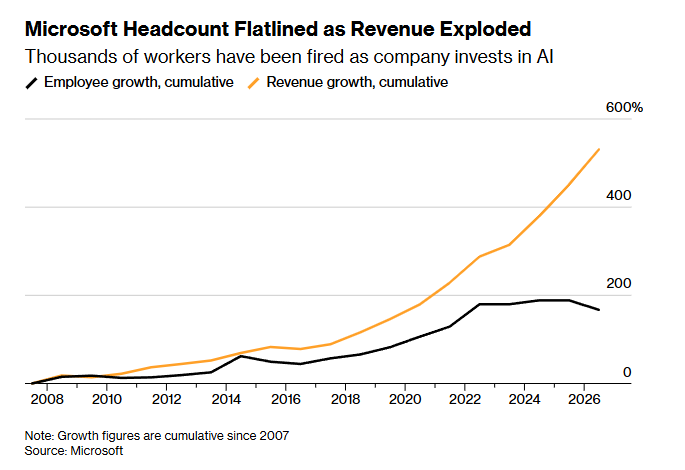Click the 600% y-axis label
Screen dimensions: 685x470
(624, 107)
